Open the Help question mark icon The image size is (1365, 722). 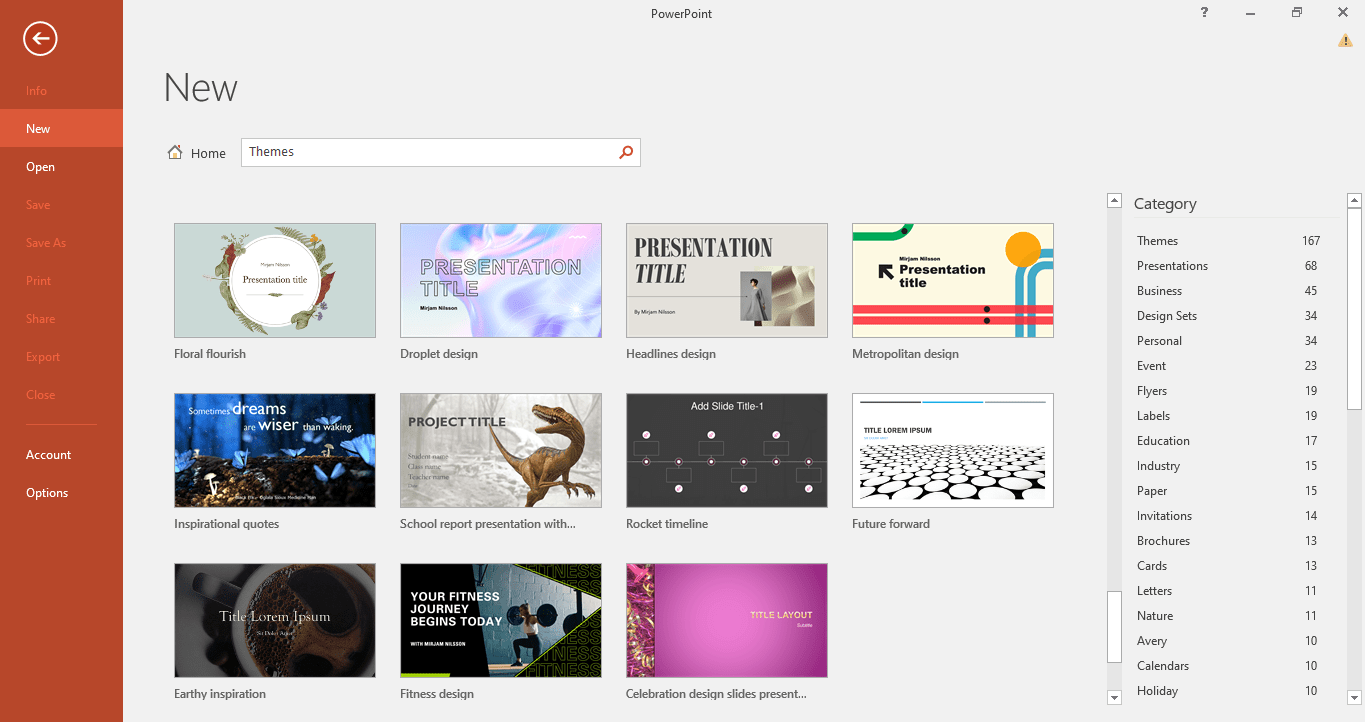click(x=1204, y=13)
